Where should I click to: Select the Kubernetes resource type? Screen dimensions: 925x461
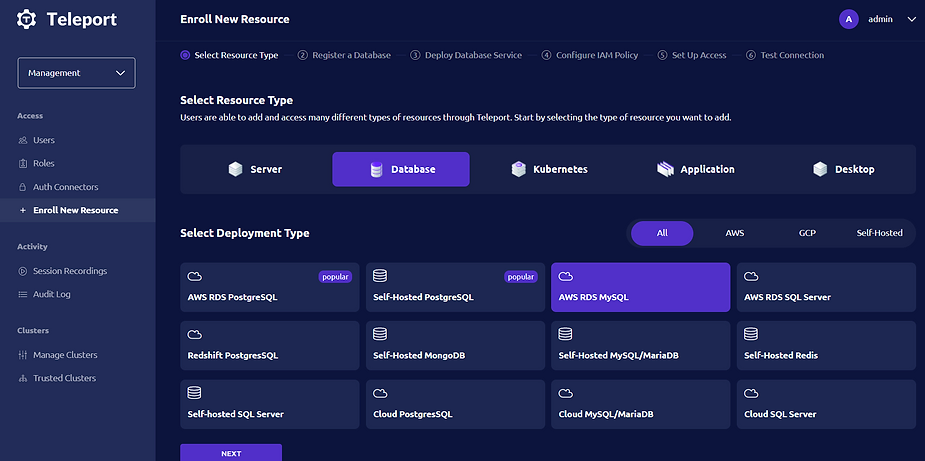549,169
